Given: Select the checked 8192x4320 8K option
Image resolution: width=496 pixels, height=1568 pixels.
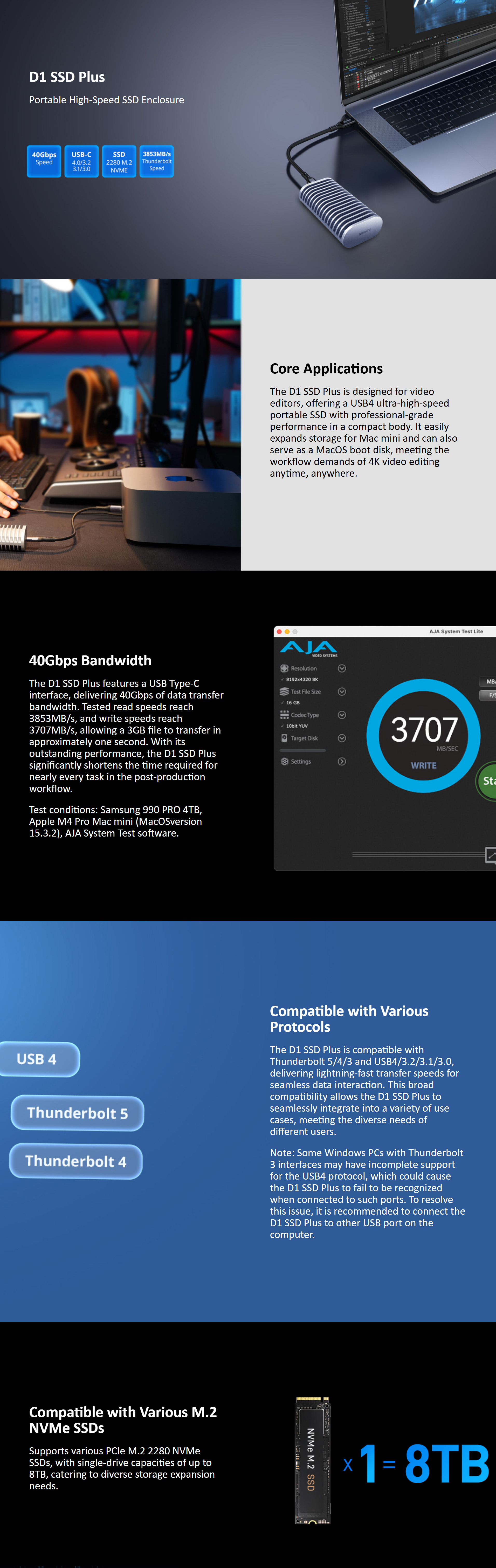Looking at the screenshot, I should 299,679.
